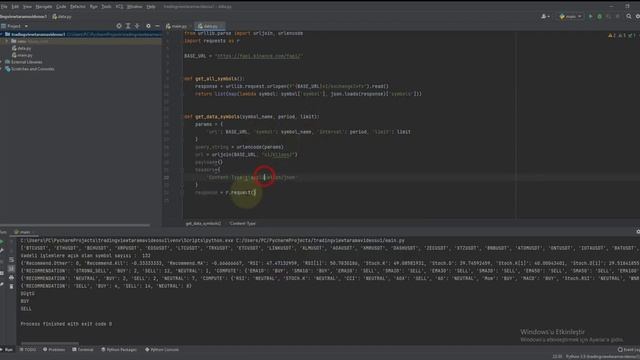Viewport: 640px width, 360px height.
Task: Select the main tab in Run panel
Action: 23,232
